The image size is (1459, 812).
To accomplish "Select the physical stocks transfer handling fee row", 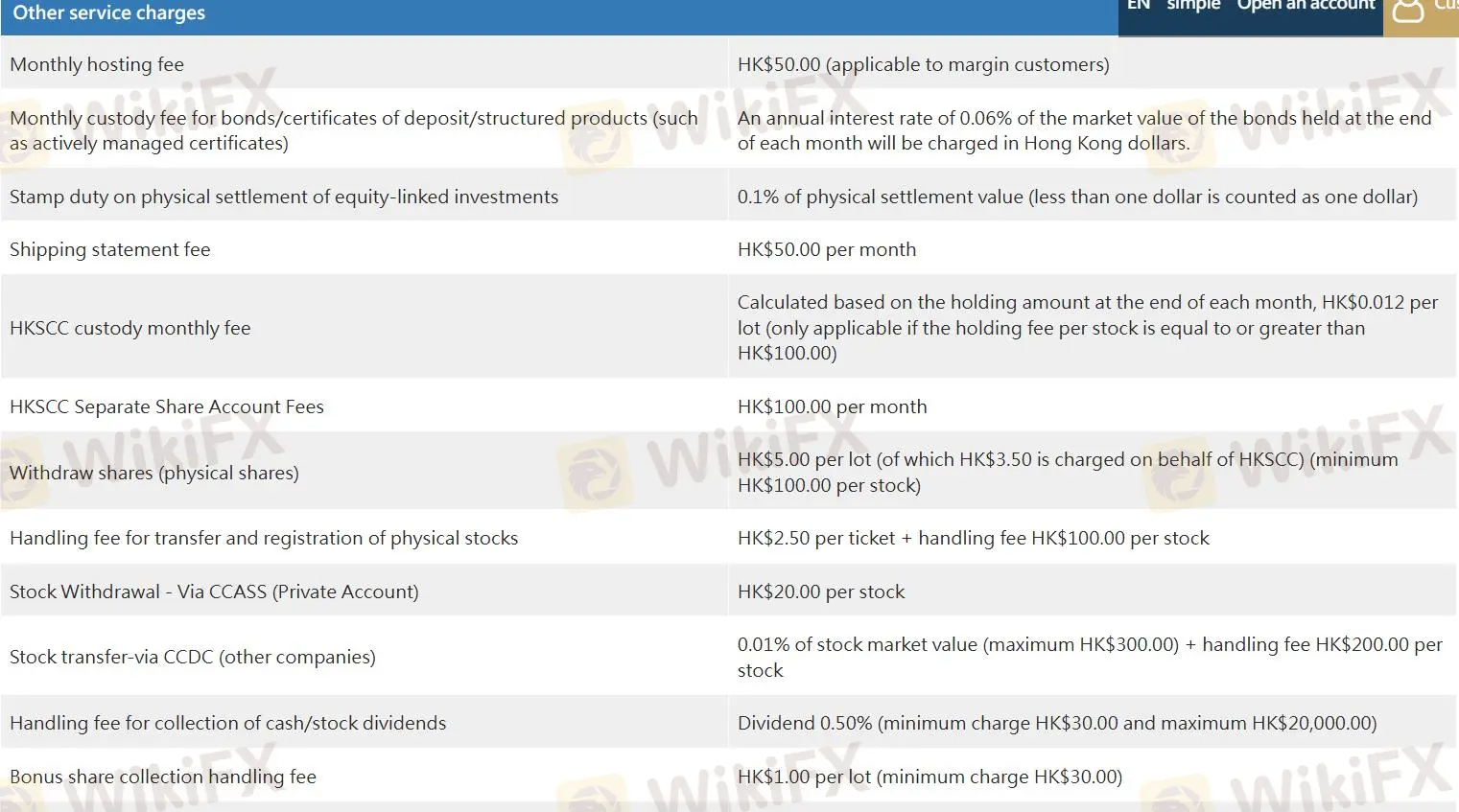I will tap(264, 538).
